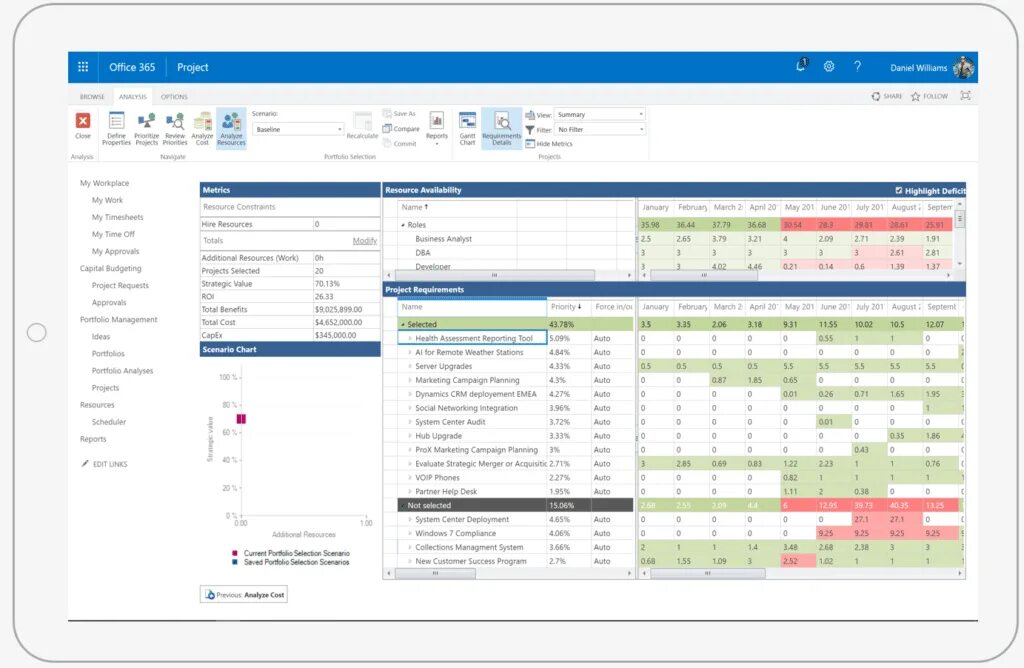The image size is (1024, 668).
Task: Click the Filter funnel icon
Action: (530, 129)
